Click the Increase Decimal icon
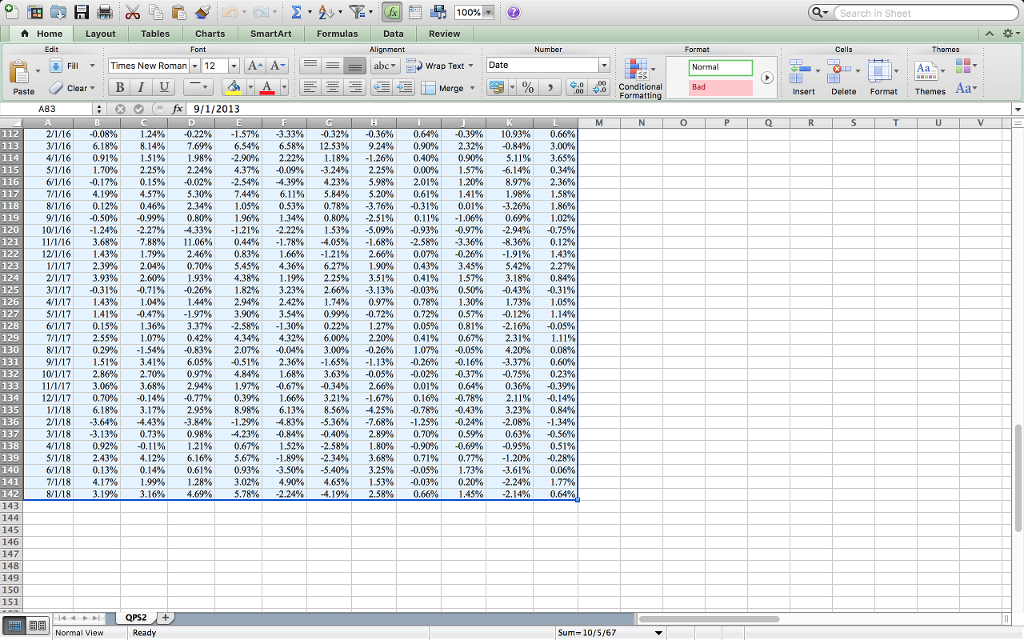1024x640 pixels. tap(576, 88)
